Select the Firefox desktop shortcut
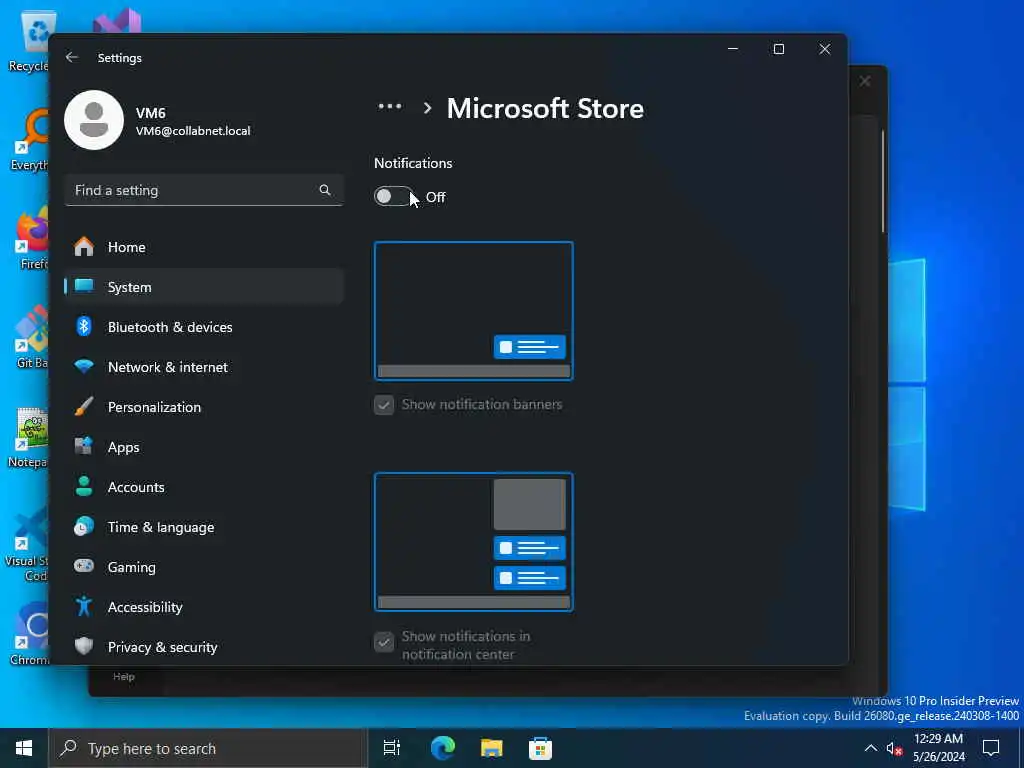The height and width of the screenshot is (768, 1024). [x=31, y=240]
